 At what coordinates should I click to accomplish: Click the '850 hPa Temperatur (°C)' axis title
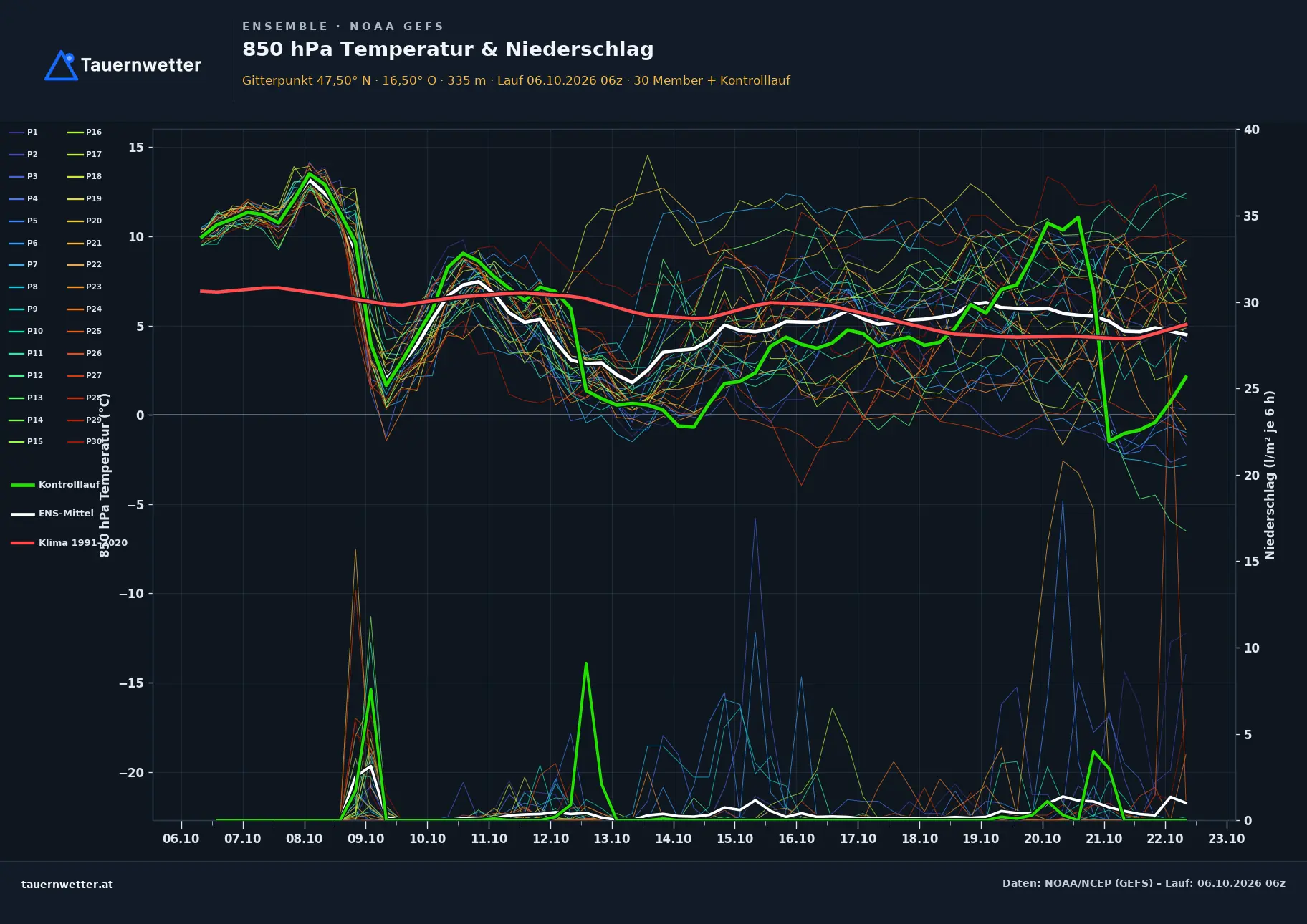[x=105, y=475]
